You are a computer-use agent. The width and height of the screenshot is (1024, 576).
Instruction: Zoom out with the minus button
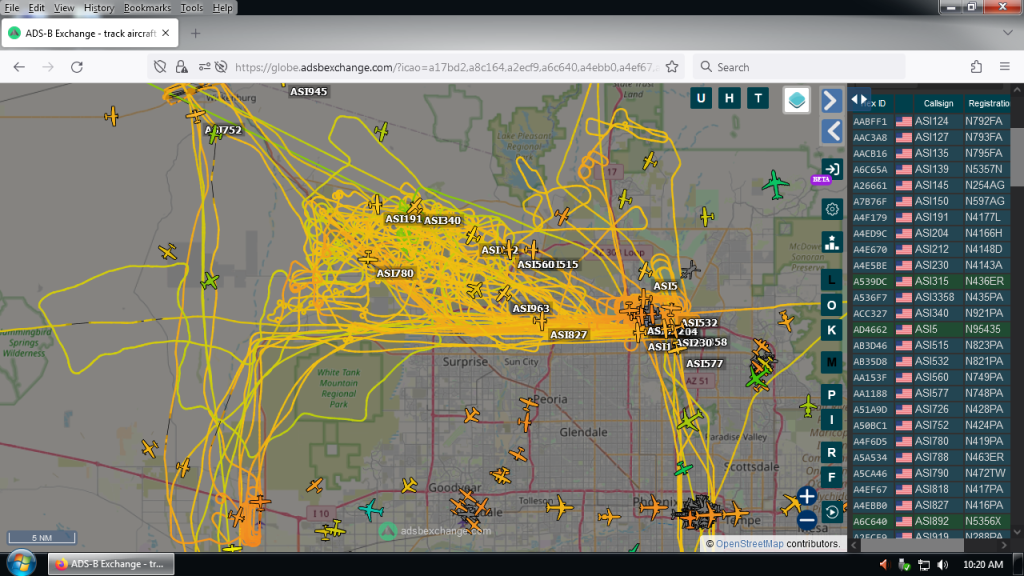(807, 520)
